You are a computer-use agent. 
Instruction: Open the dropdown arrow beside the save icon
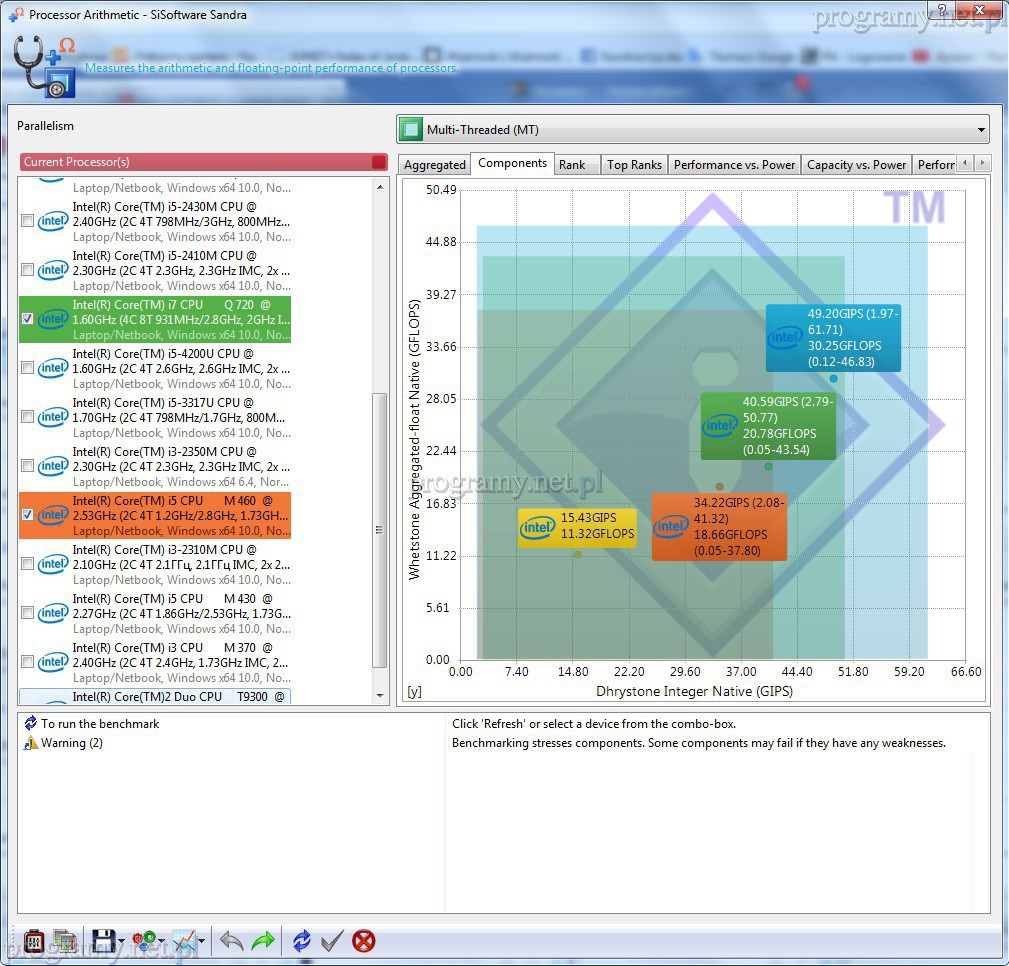(x=122, y=941)
